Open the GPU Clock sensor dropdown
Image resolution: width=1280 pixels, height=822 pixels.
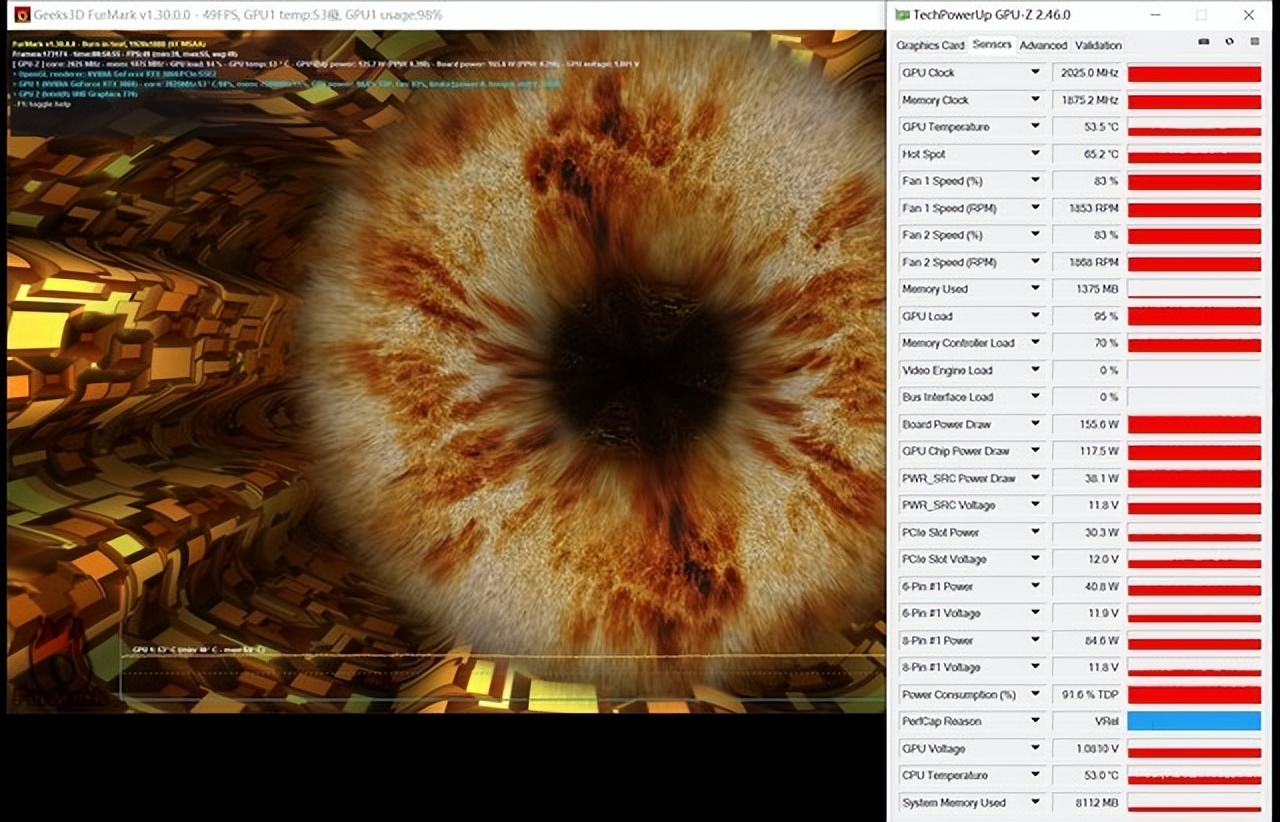[x=1035, y=73]
